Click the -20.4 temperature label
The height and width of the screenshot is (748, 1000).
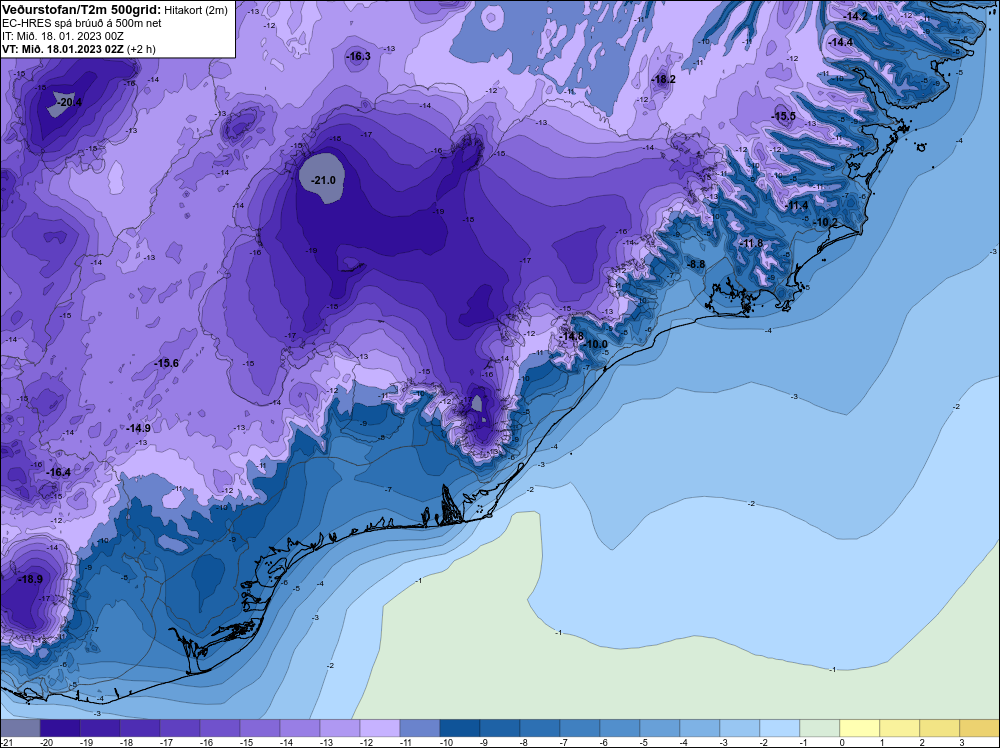coord(69,102)
